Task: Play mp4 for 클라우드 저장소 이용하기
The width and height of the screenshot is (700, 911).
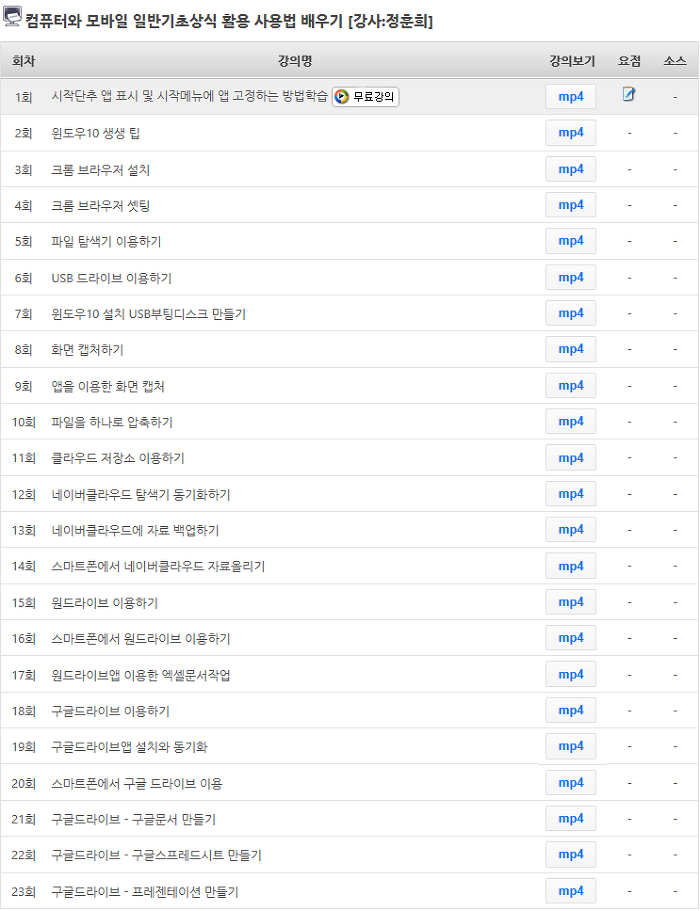Action: [x=570, y=458]
